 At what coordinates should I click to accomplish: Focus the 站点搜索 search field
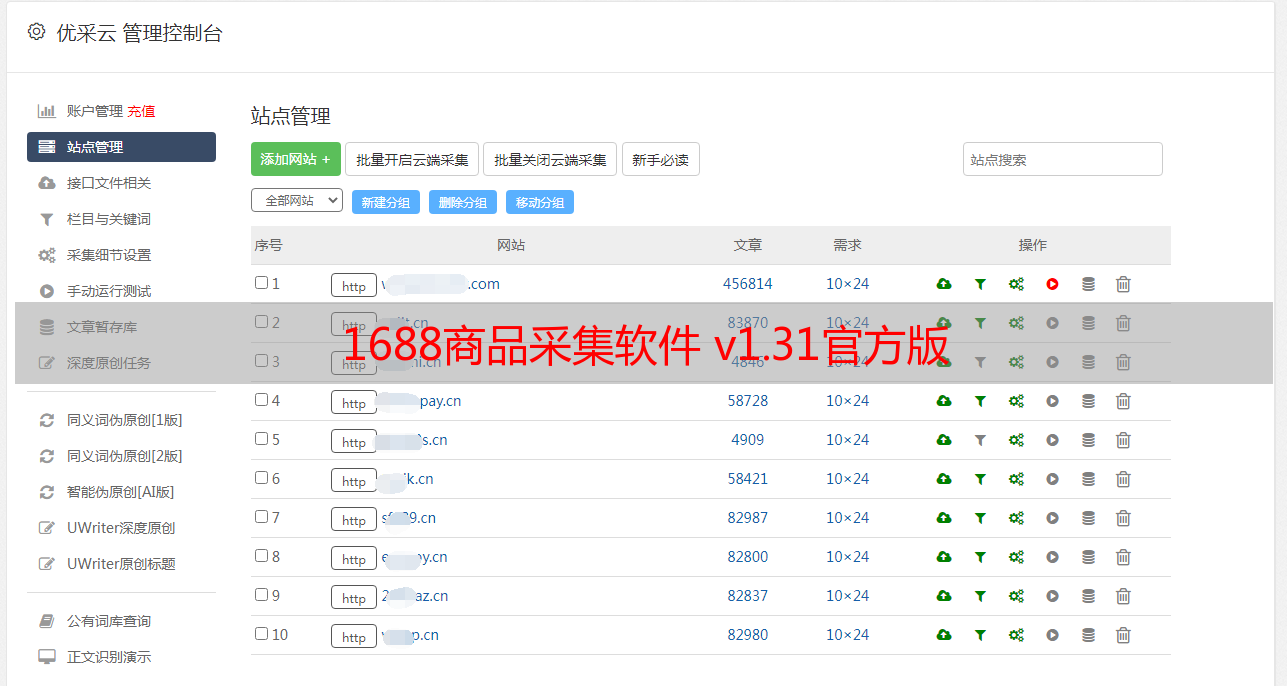click(1063, 159)
